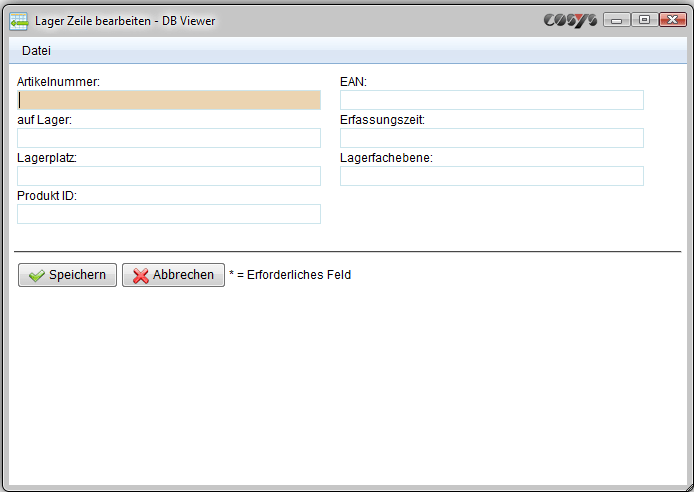Close the window with the red X
The height and width of the screenshot is (492, 694).
tap(673, 20)
